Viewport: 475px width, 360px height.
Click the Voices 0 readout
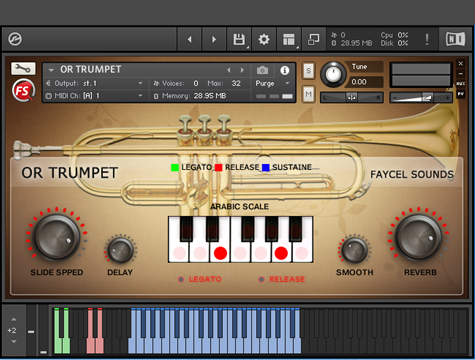coord(176,83)
